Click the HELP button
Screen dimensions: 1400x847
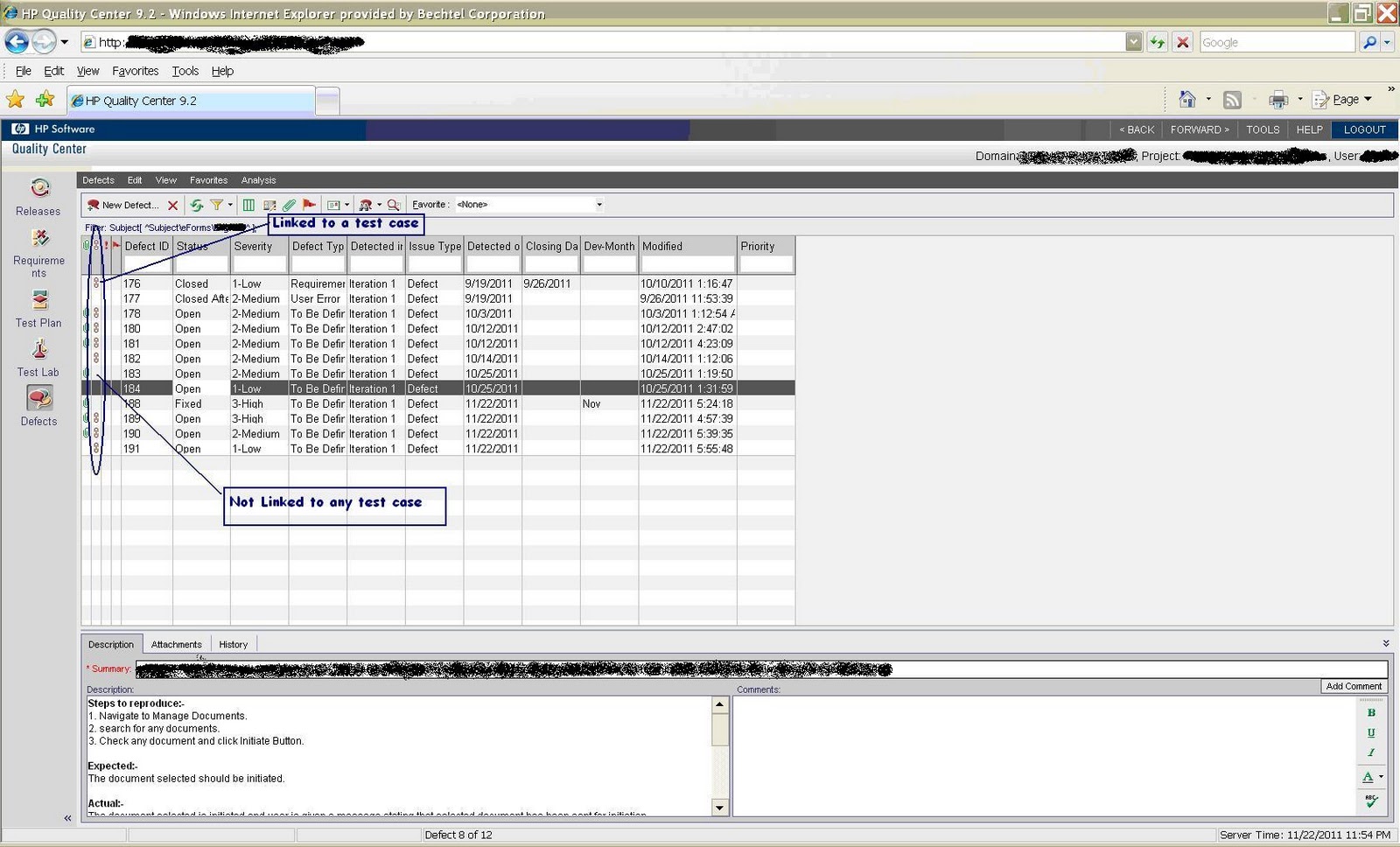pos(1310,129)
